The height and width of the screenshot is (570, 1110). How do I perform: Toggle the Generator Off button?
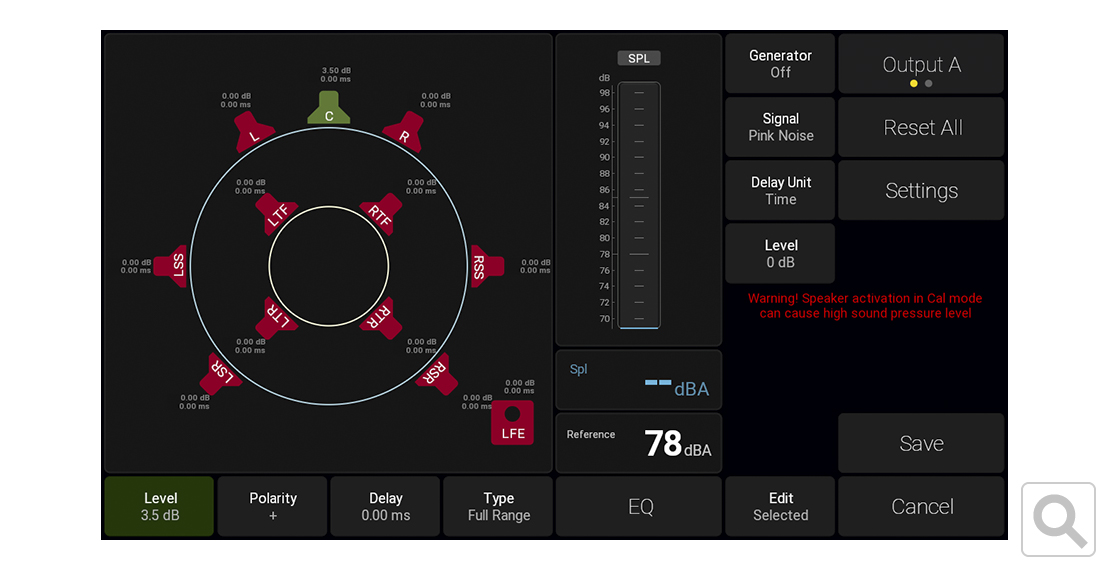pos(780,64)
